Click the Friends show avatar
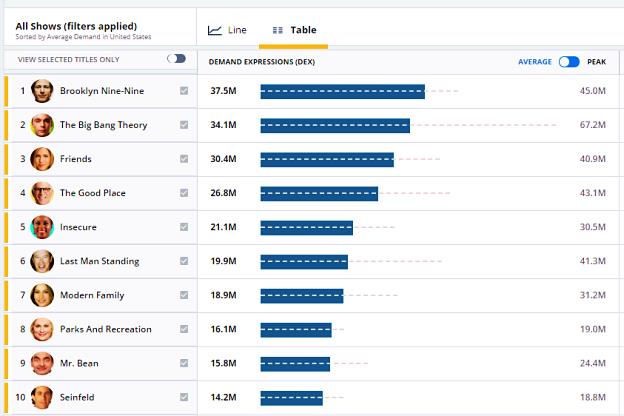624x416 pixels. point(42,159)
